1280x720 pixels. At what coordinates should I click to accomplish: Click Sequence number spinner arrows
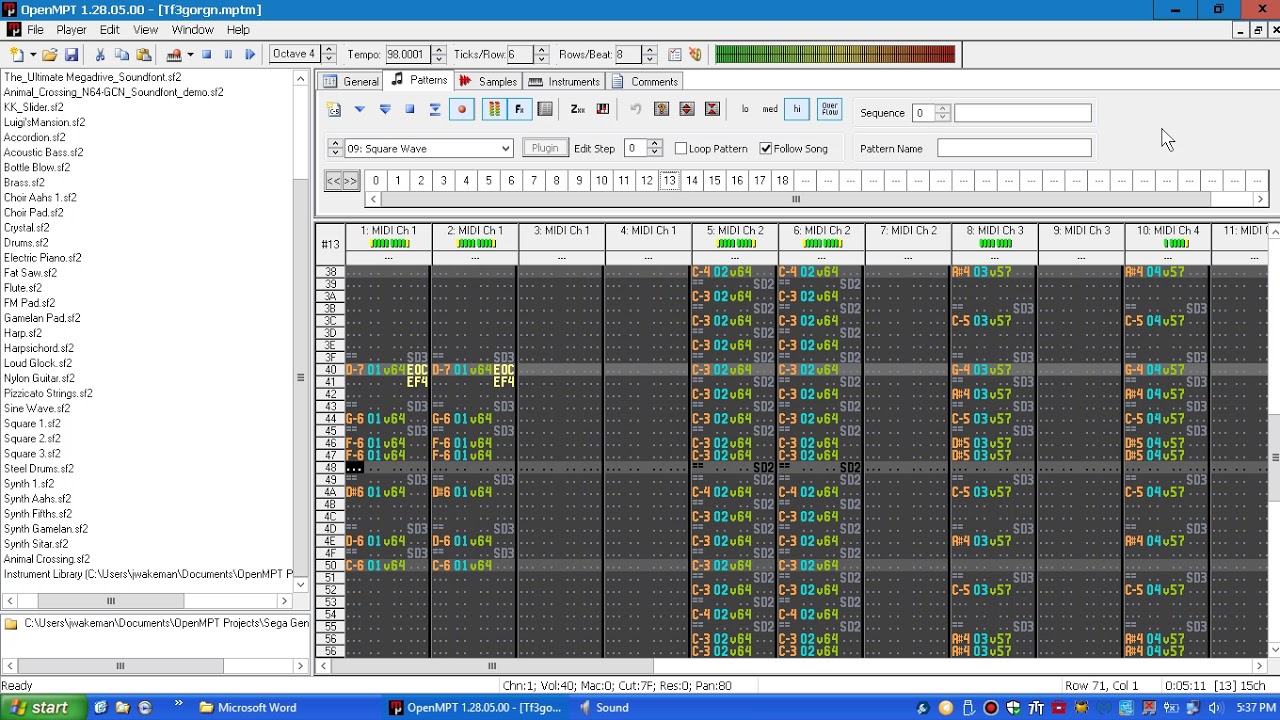[x=942, y=113]
